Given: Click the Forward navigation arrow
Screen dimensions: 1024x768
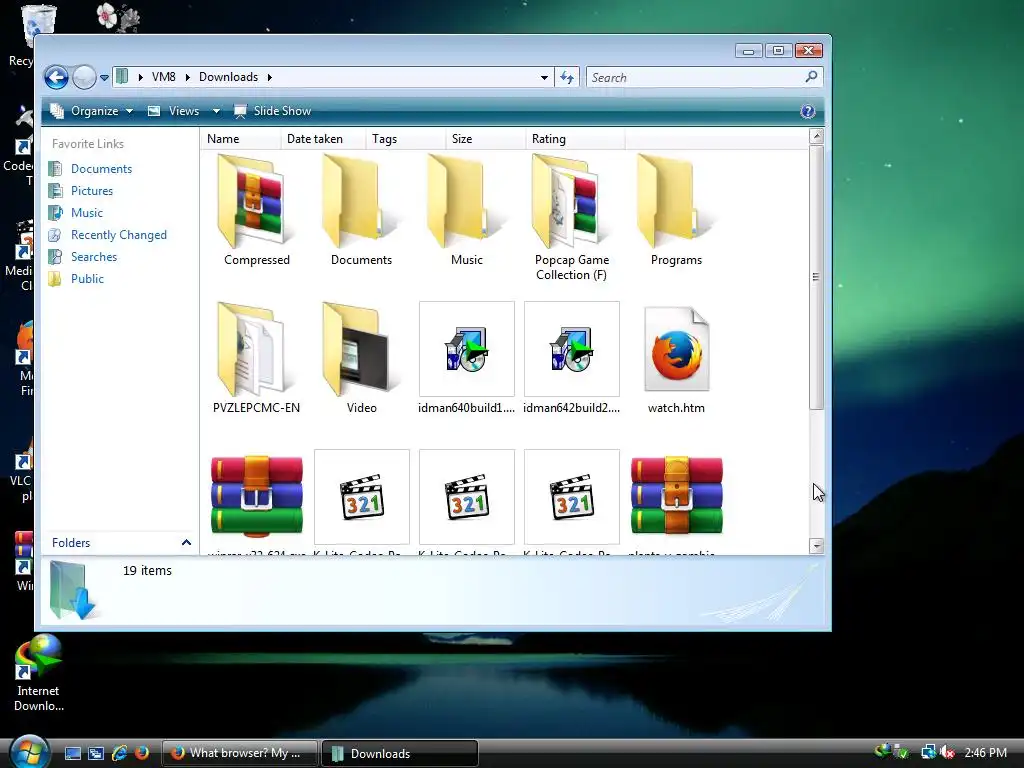Looking at the screenshot, I should 84,78.
